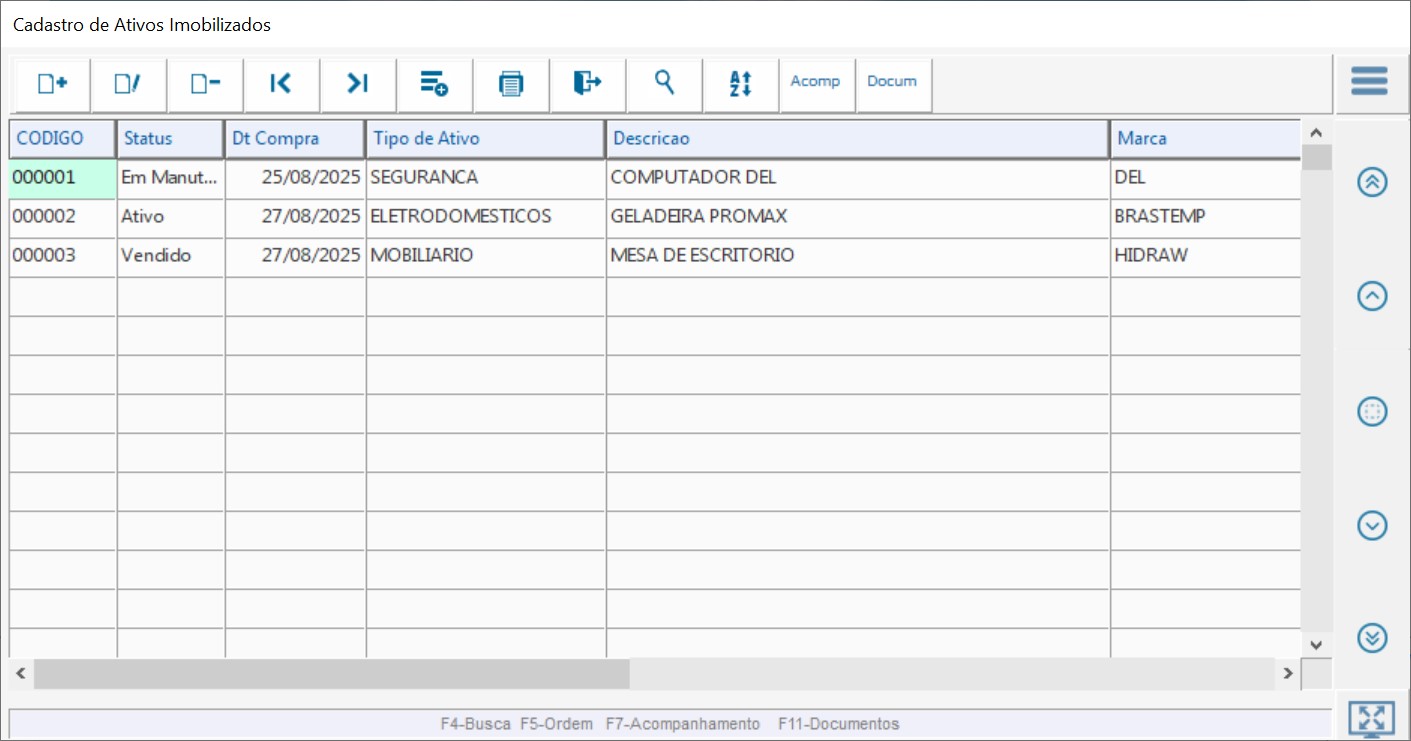Click the print icon
Image resolution: width=1411 pixels, height=741 pixels.
(x=511, y=84)
